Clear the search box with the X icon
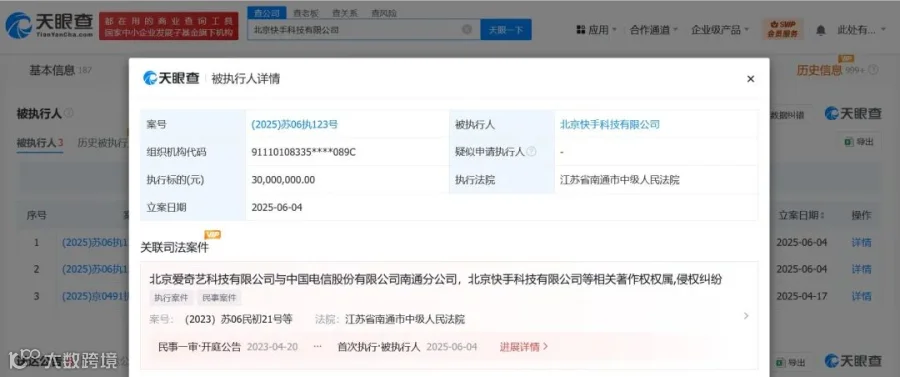 pos(467,29)
